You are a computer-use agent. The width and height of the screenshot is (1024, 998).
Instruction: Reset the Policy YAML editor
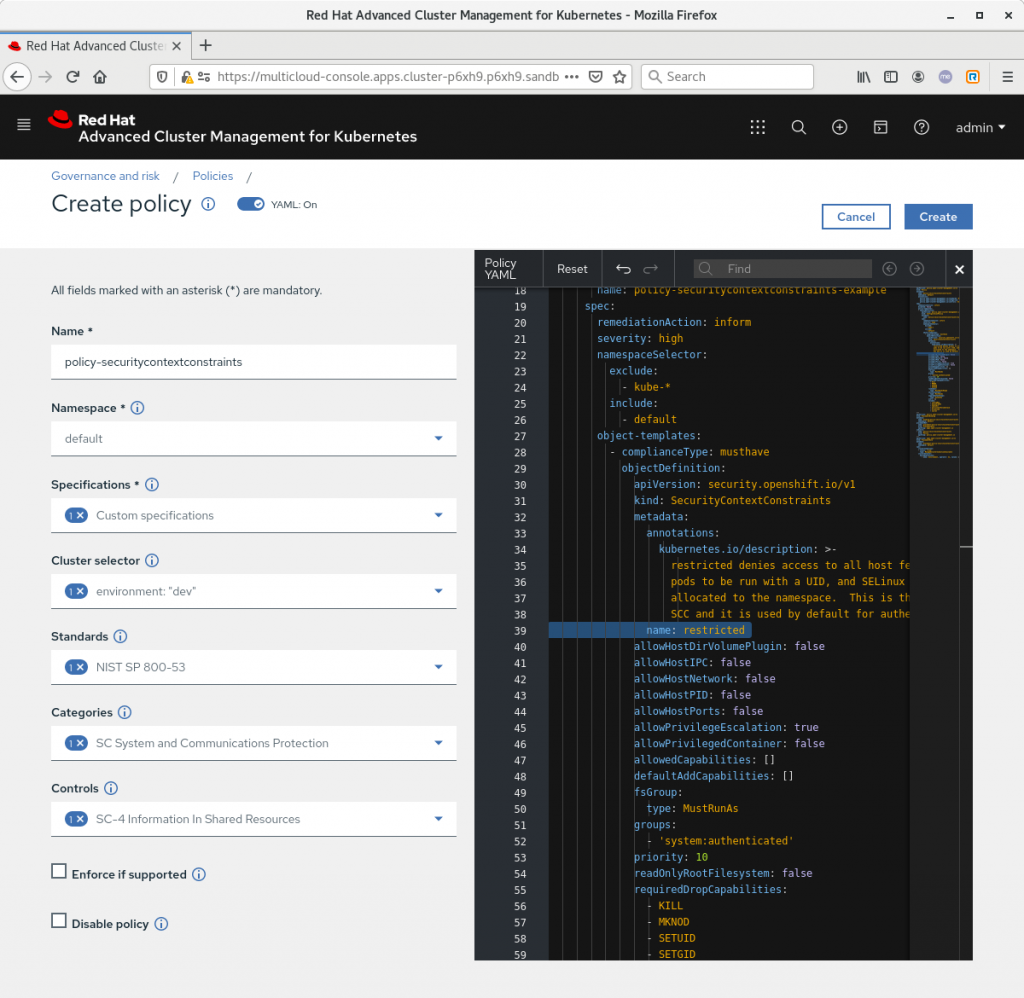tap(571, 268)
